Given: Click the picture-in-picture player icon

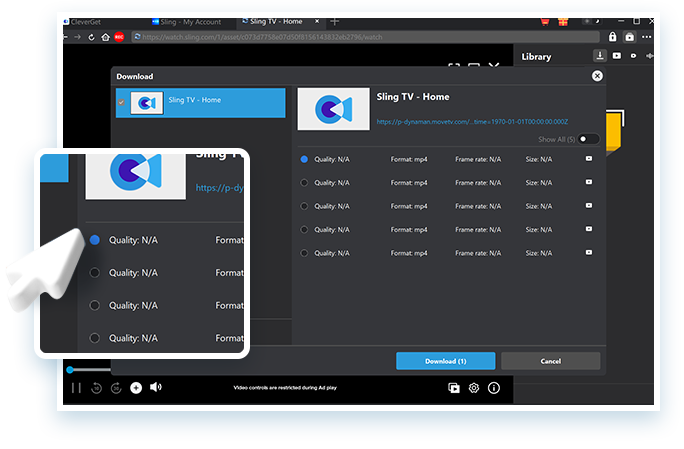Looking at the screenshot, I should coord(454,388).
